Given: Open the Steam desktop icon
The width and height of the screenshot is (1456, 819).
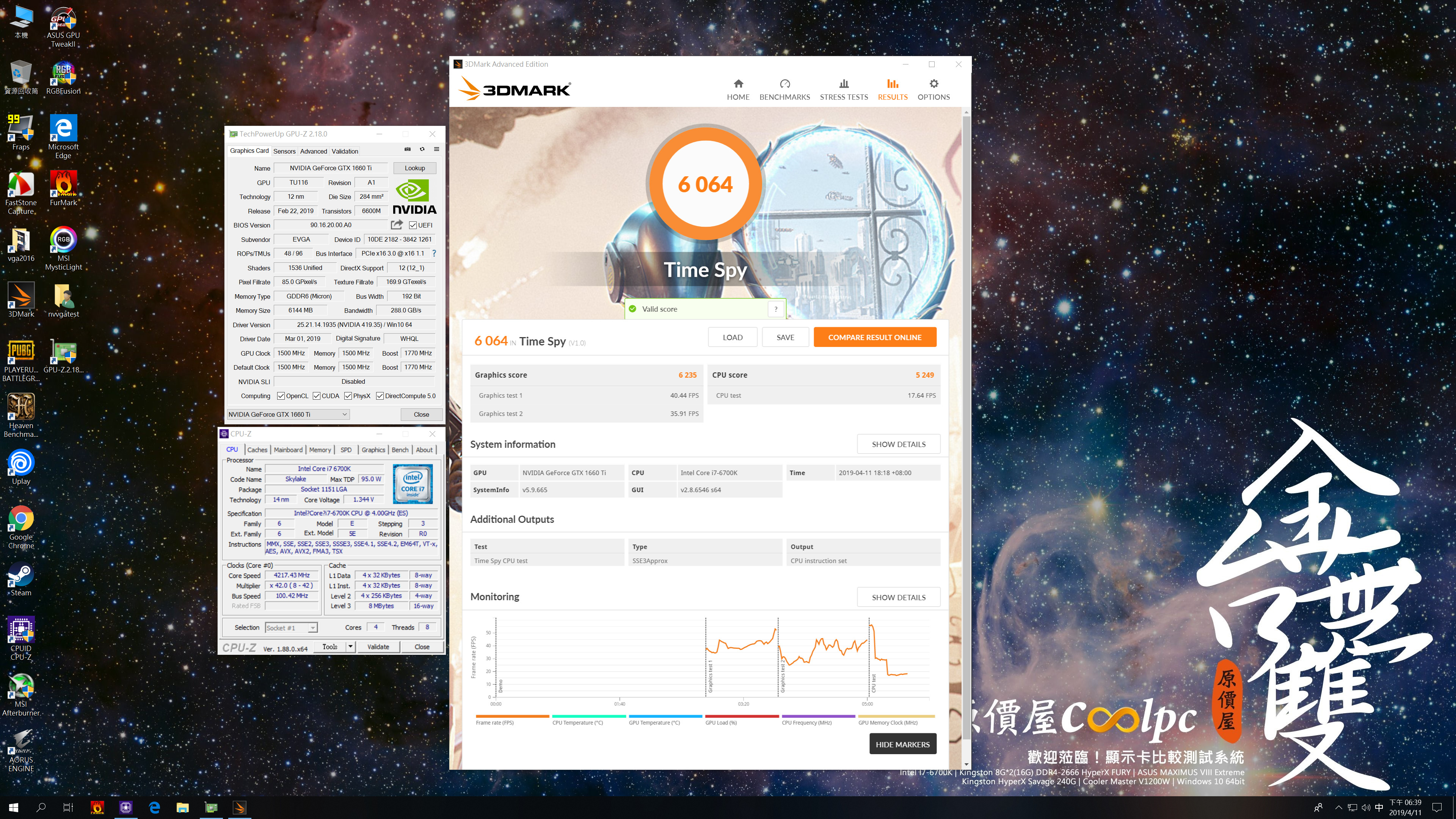Looking at the screenshot, I should click(21, 579).
